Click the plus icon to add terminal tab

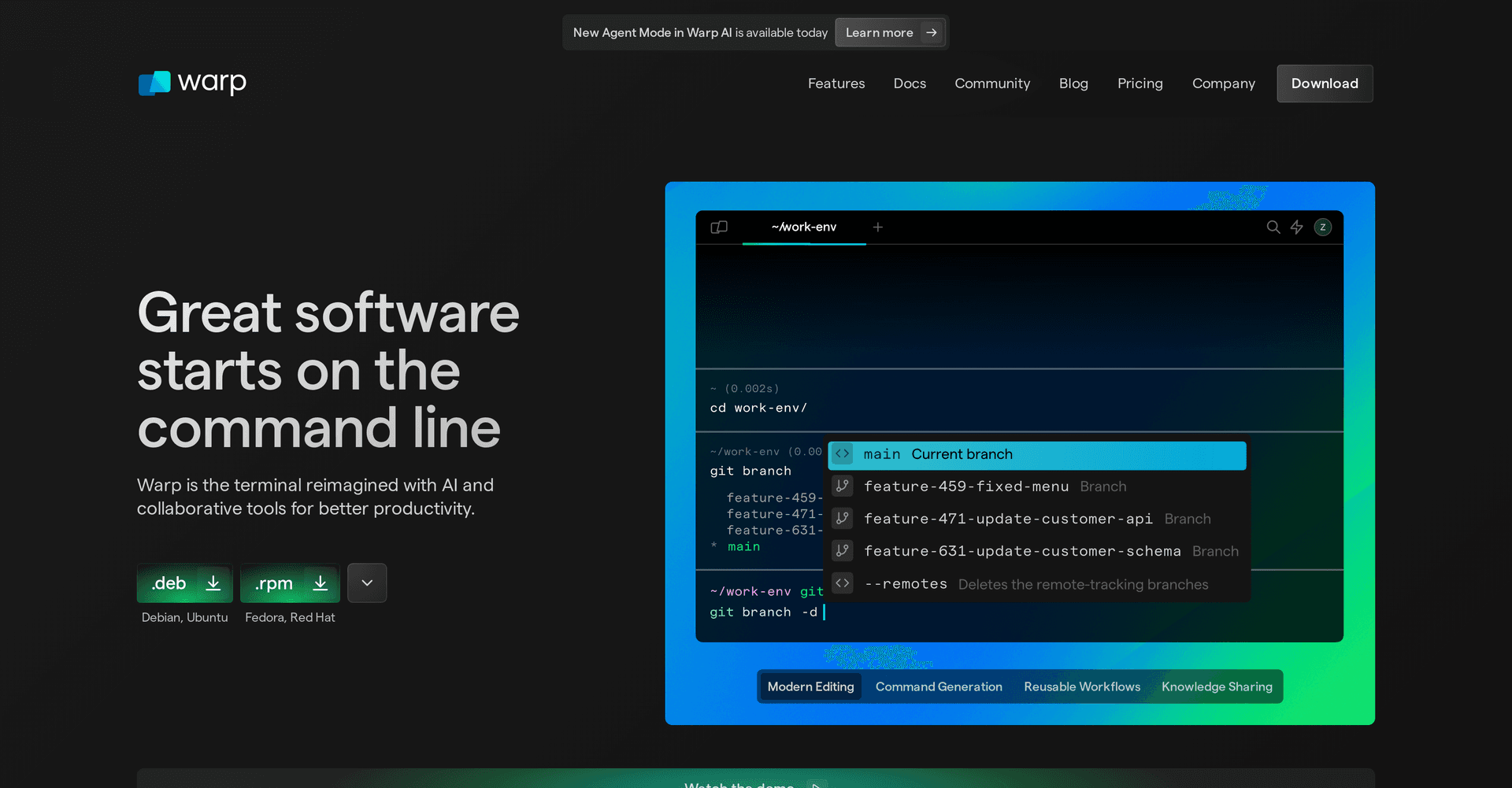pyautogui.click(x=878, y=228)
